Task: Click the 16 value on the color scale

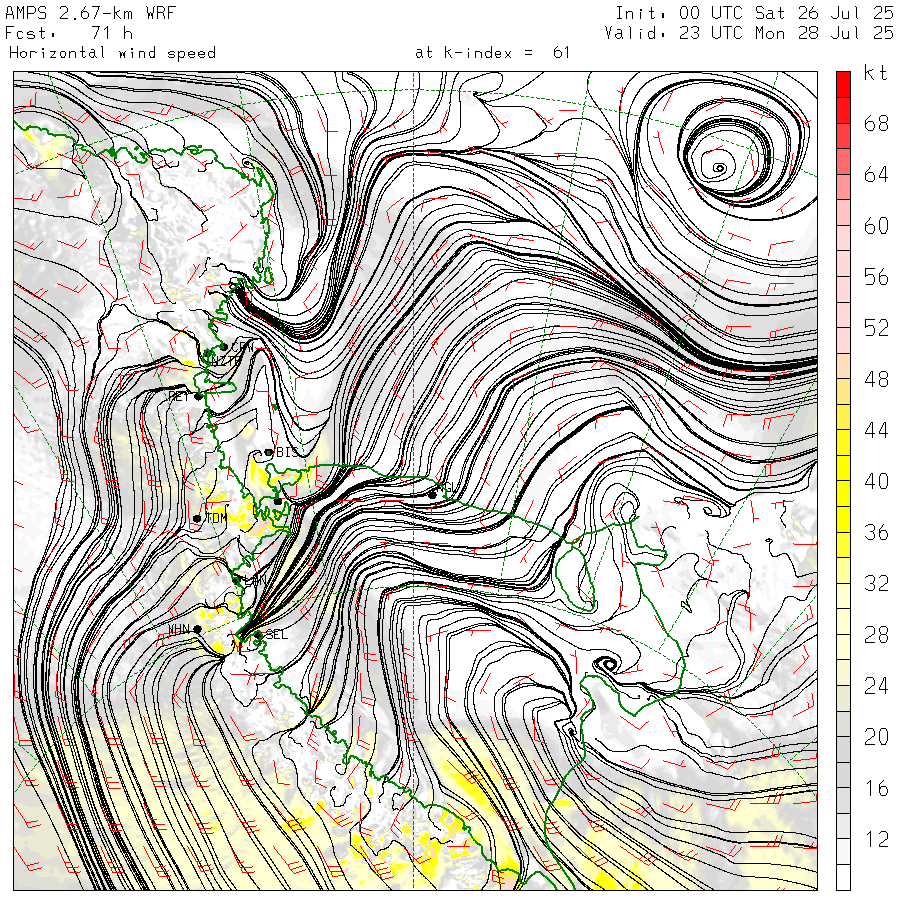Action: 876,788
